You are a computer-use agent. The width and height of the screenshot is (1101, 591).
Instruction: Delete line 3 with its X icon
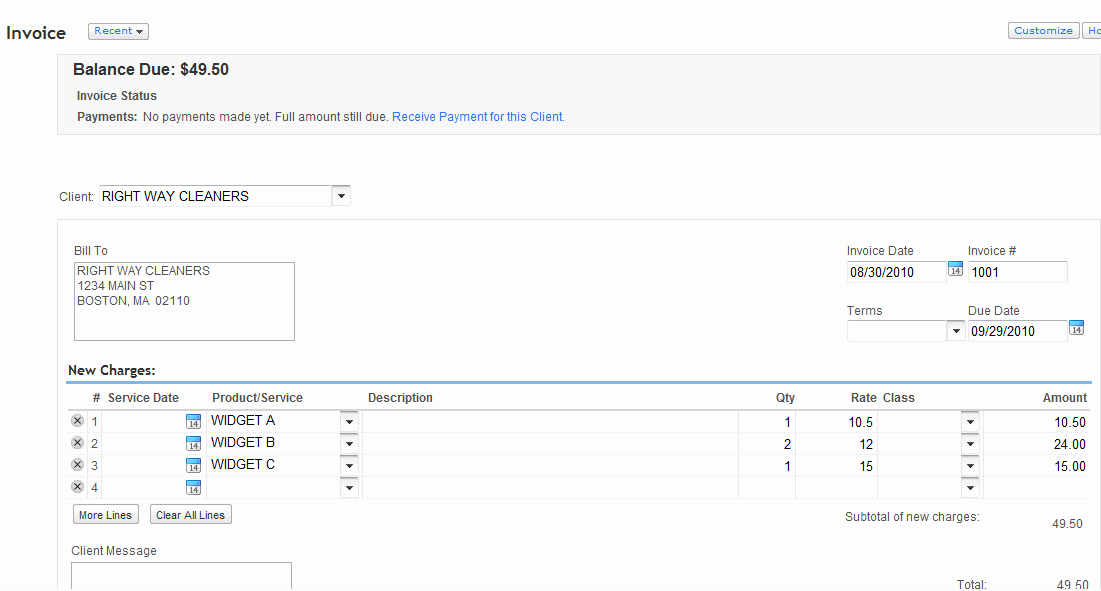(x=77, y=465)
